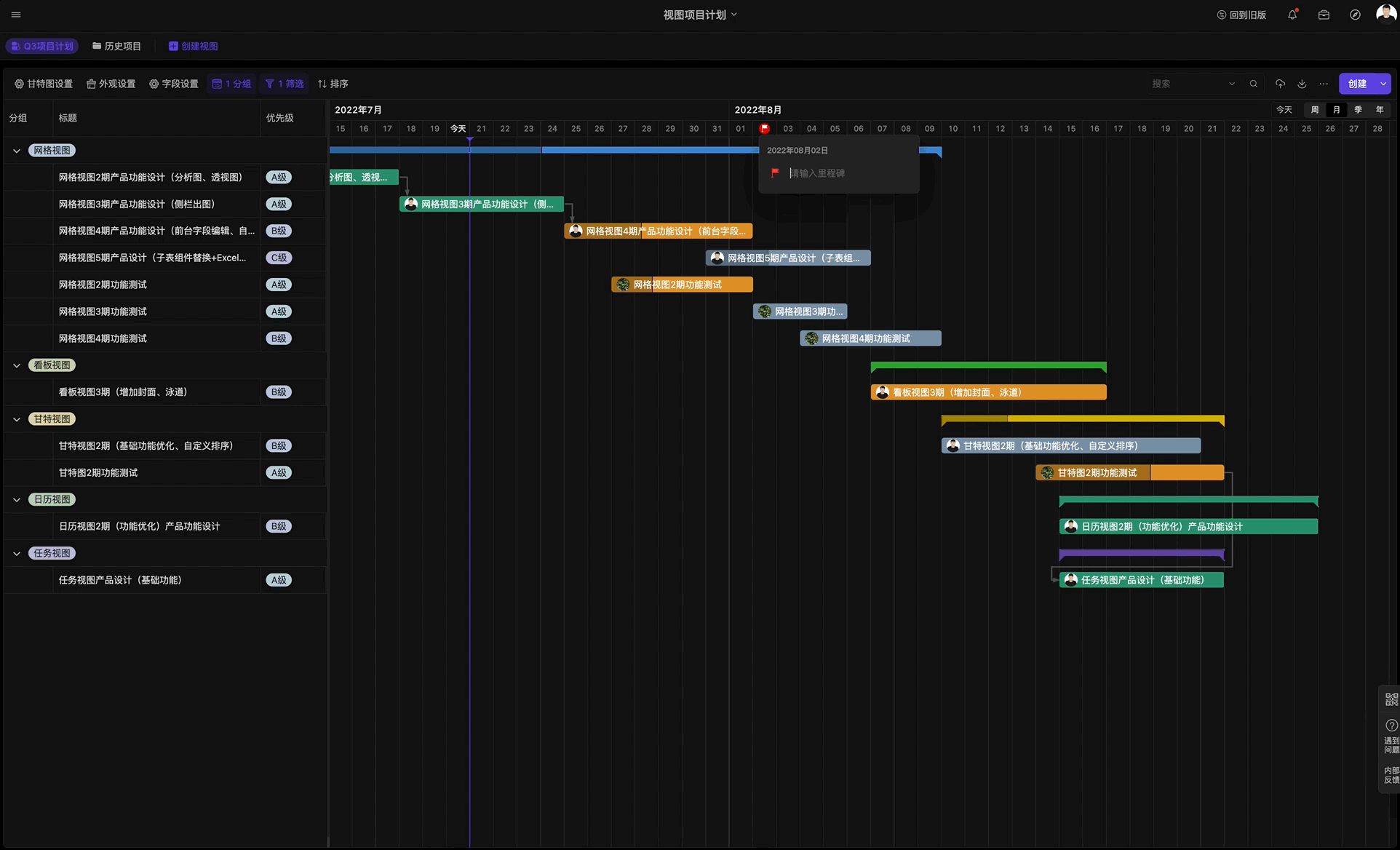Collapse the 网格视图 group
Screen dimensions: 1400x850
pos(17,151)
